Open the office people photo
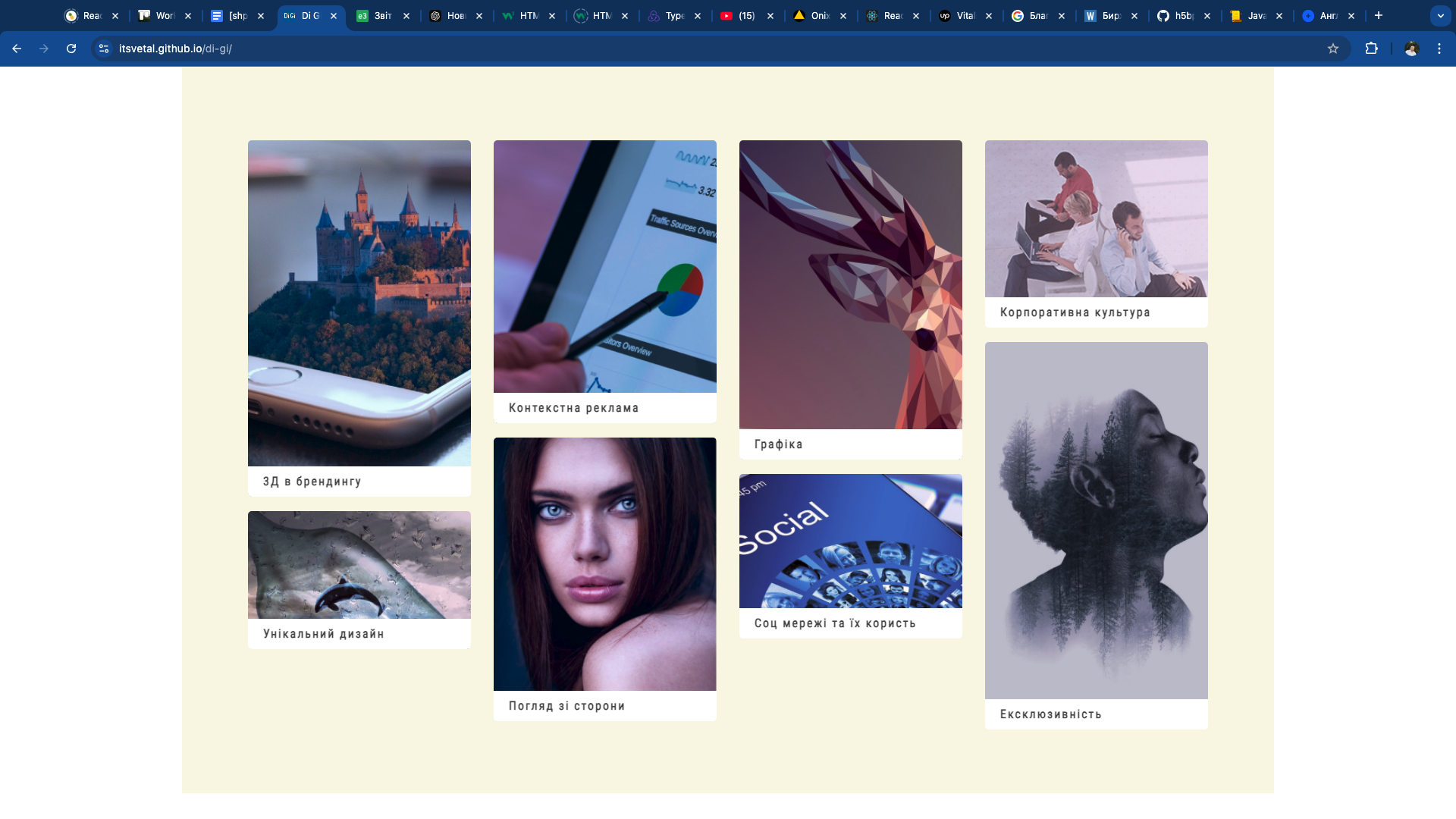 [1097, 218]
